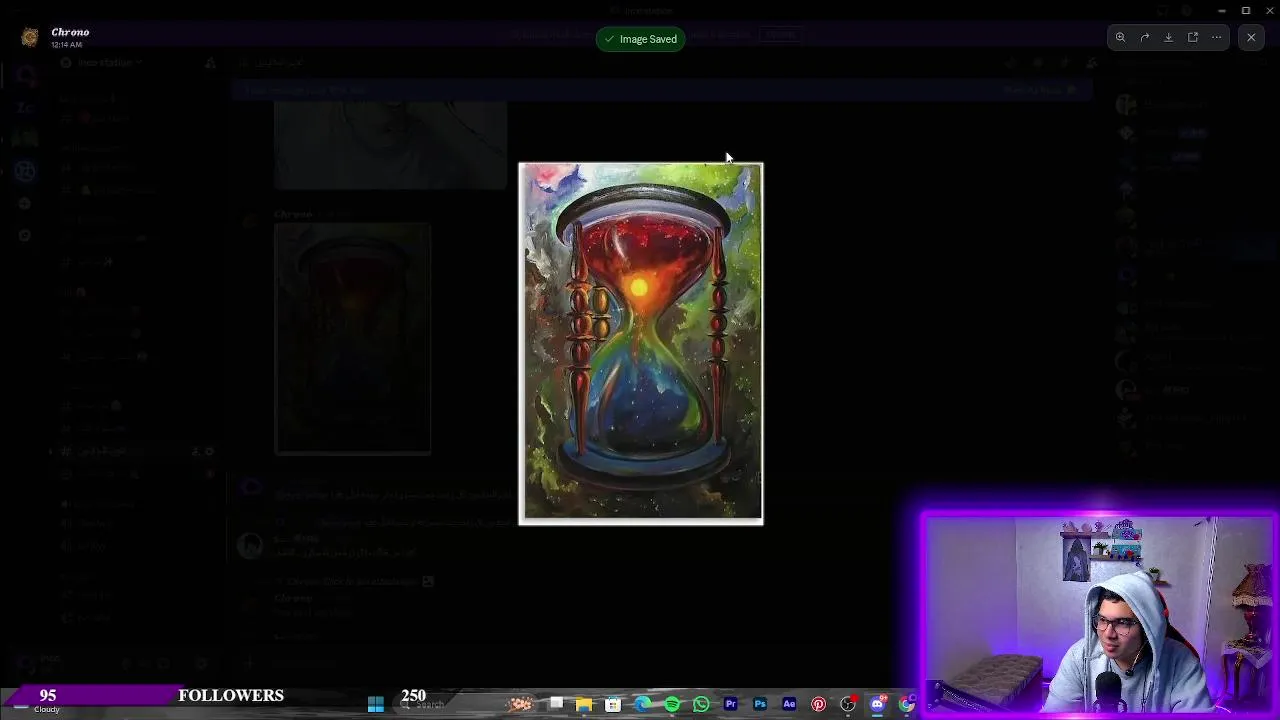
Task: Launch Adobe Photoshop from the taskbar
Action: click(760, 705)
